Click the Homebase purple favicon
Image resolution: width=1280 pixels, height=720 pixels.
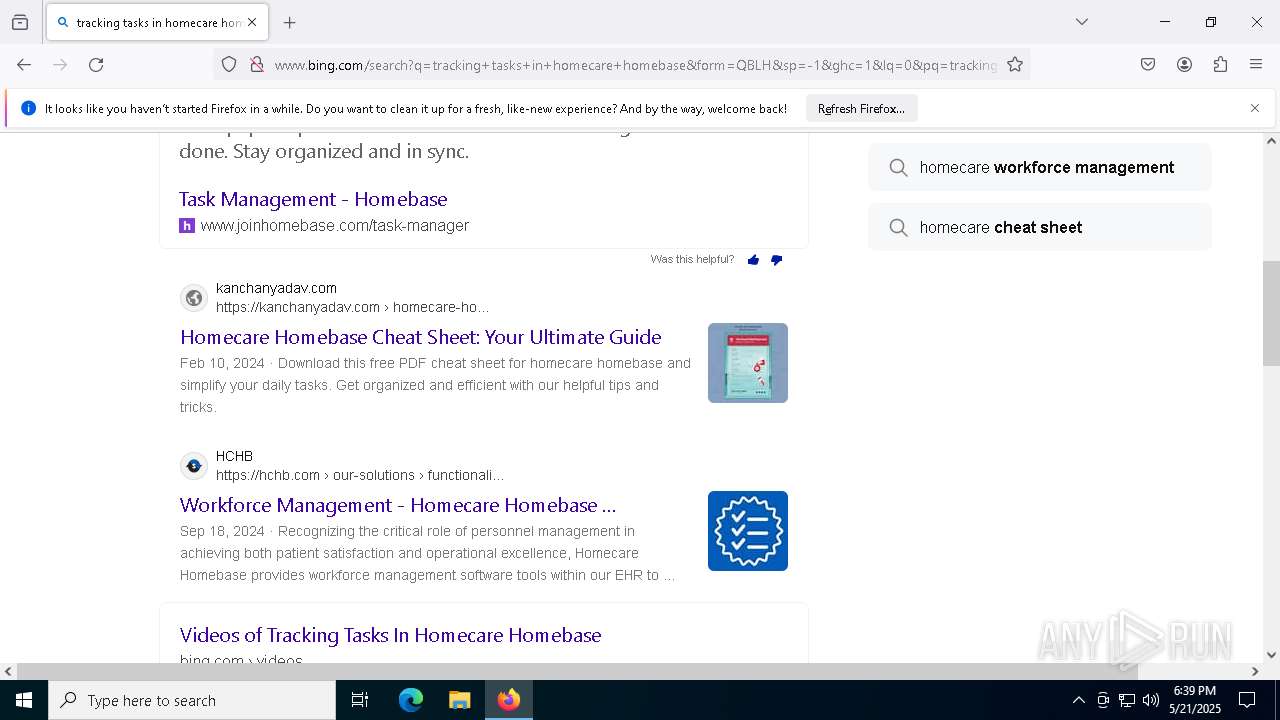coord(187,226)
